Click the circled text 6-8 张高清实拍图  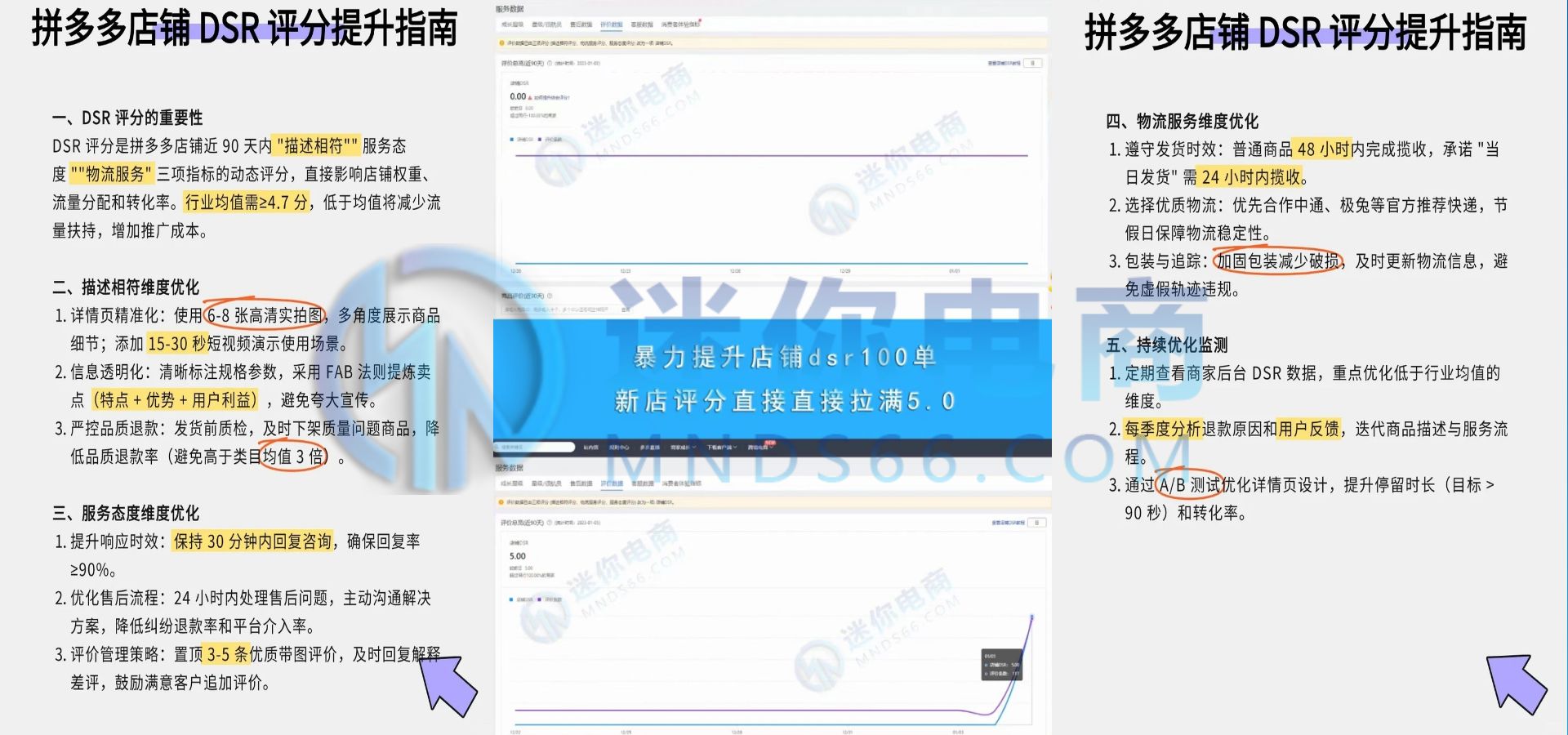point(265,316)
